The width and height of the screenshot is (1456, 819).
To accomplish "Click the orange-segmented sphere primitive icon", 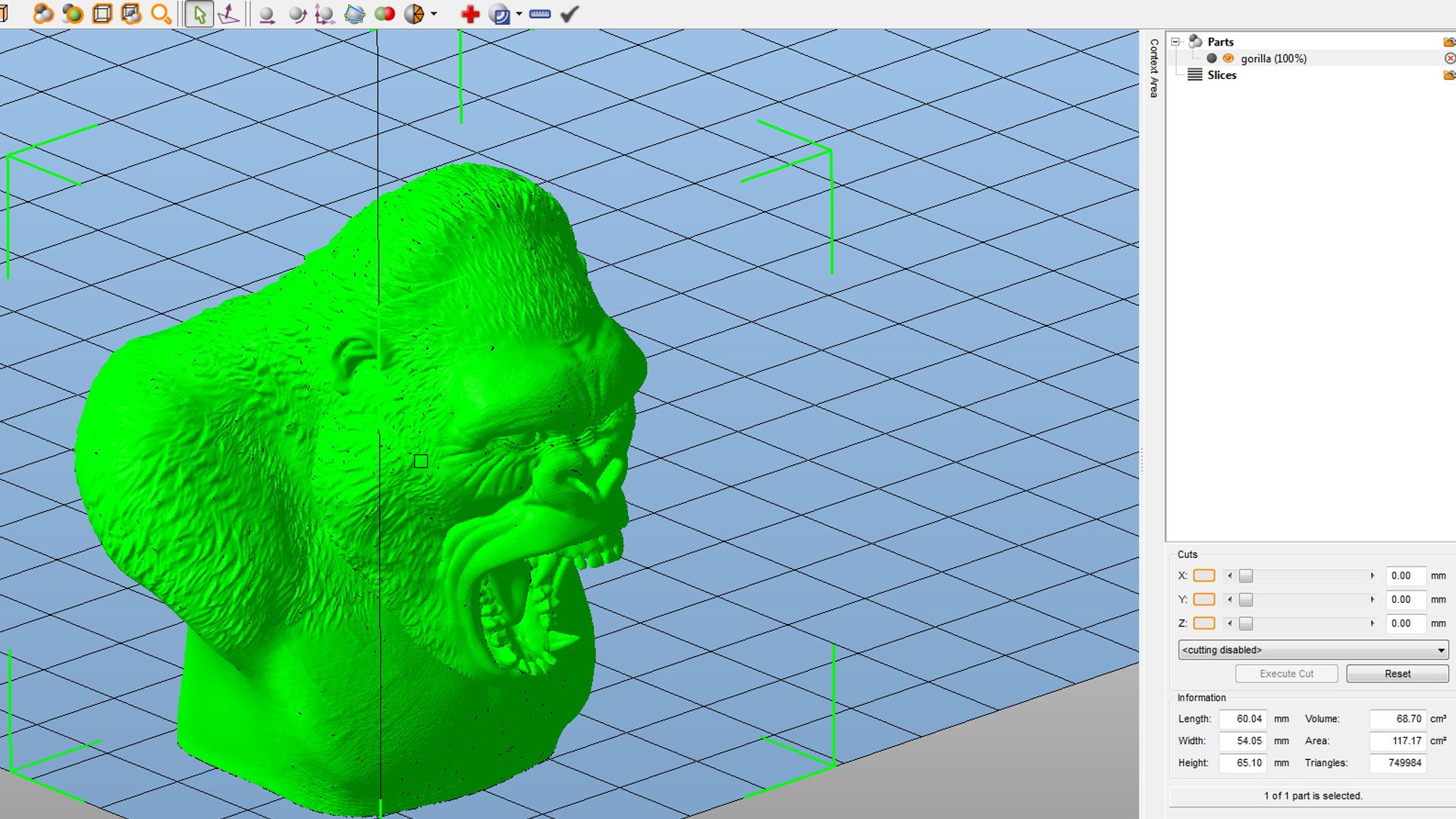I will click(414, 14).
